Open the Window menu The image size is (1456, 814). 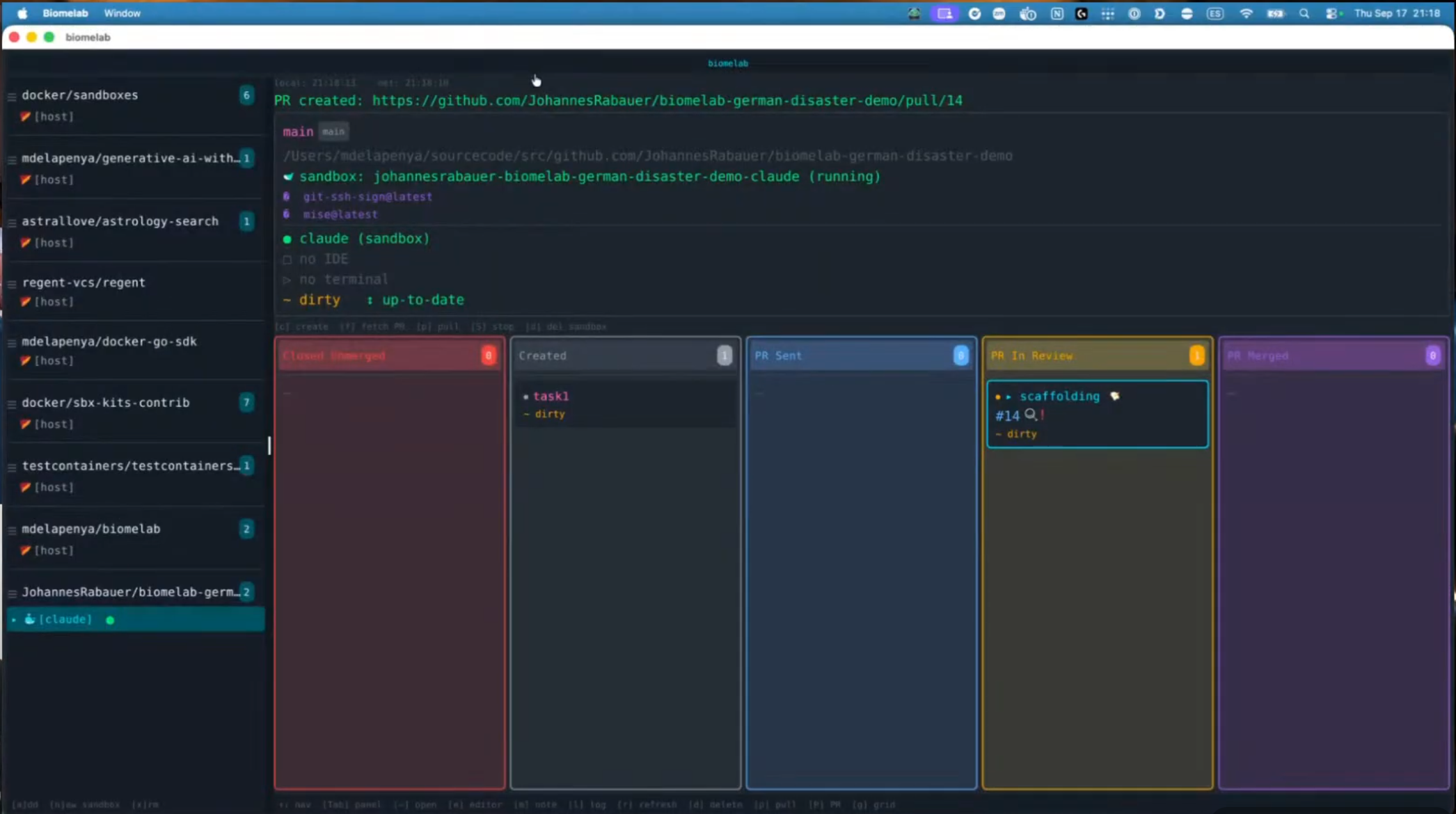122,13
